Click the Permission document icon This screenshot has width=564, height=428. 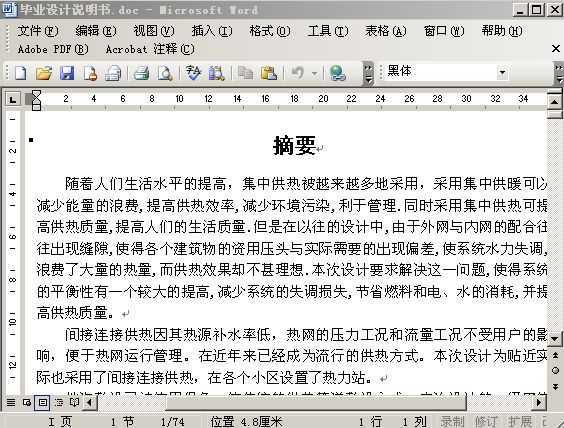coord(90,73)
